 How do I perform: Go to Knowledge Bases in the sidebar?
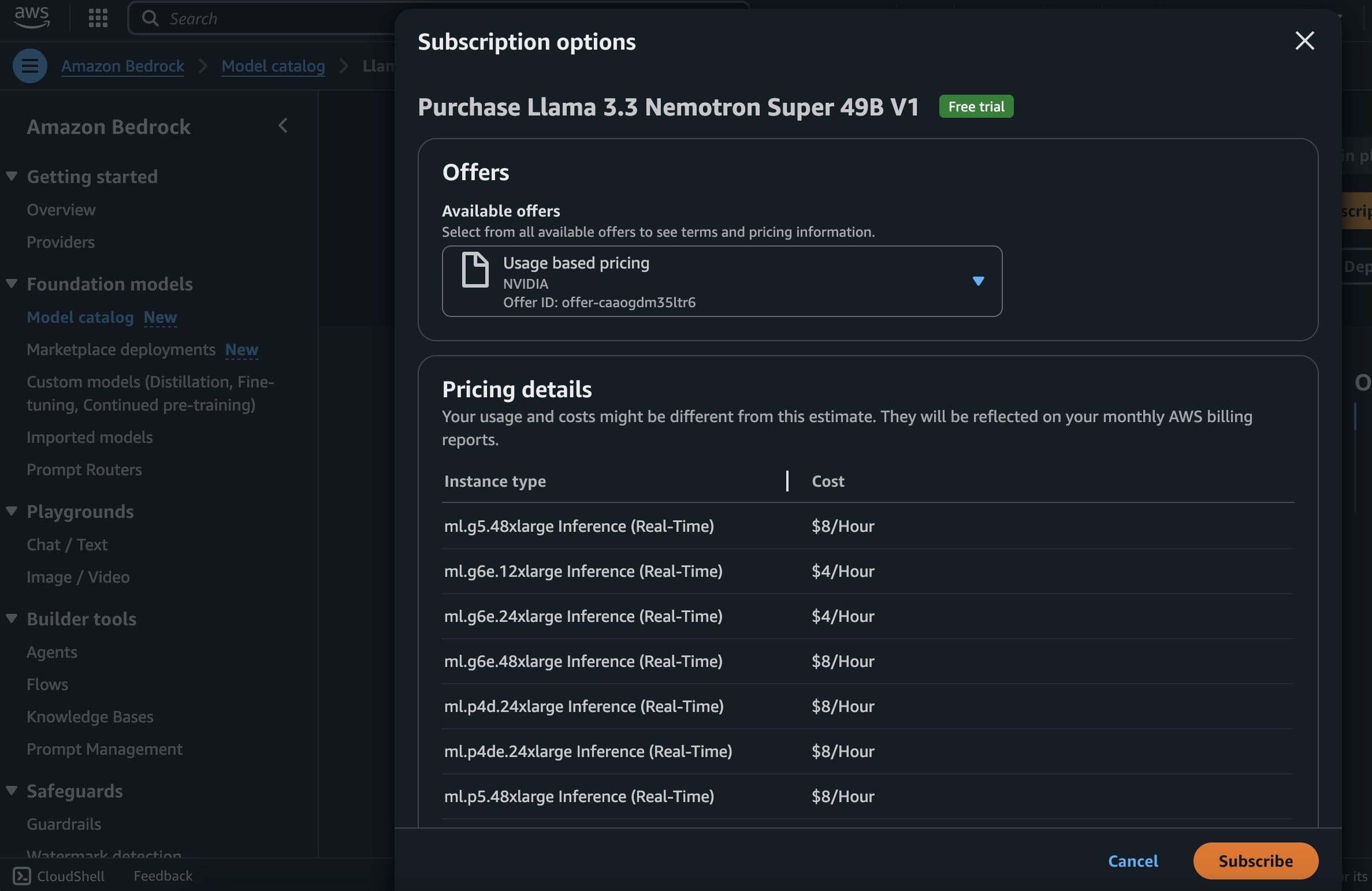click(x=90, y=717)
